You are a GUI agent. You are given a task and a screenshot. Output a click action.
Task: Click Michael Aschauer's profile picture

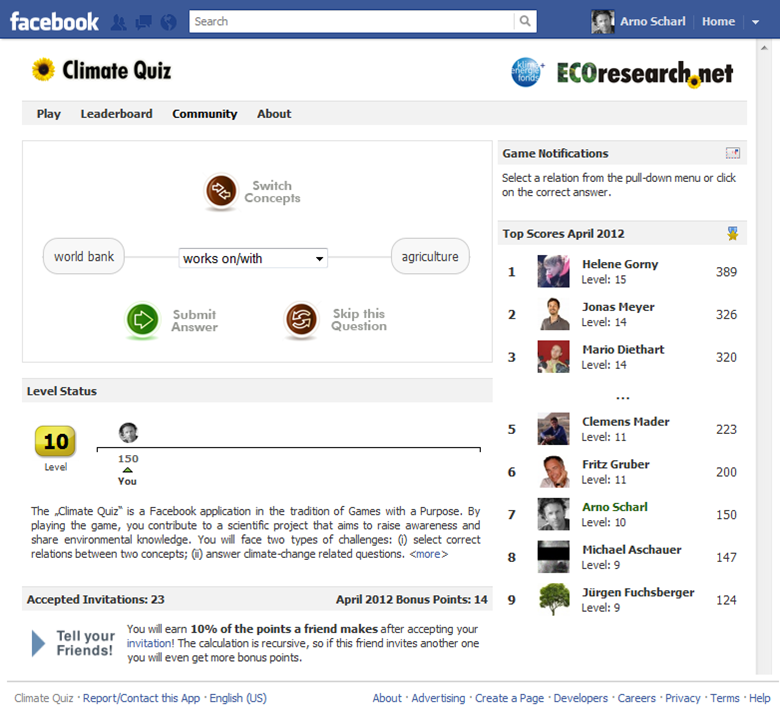click(x=553, y=557)
